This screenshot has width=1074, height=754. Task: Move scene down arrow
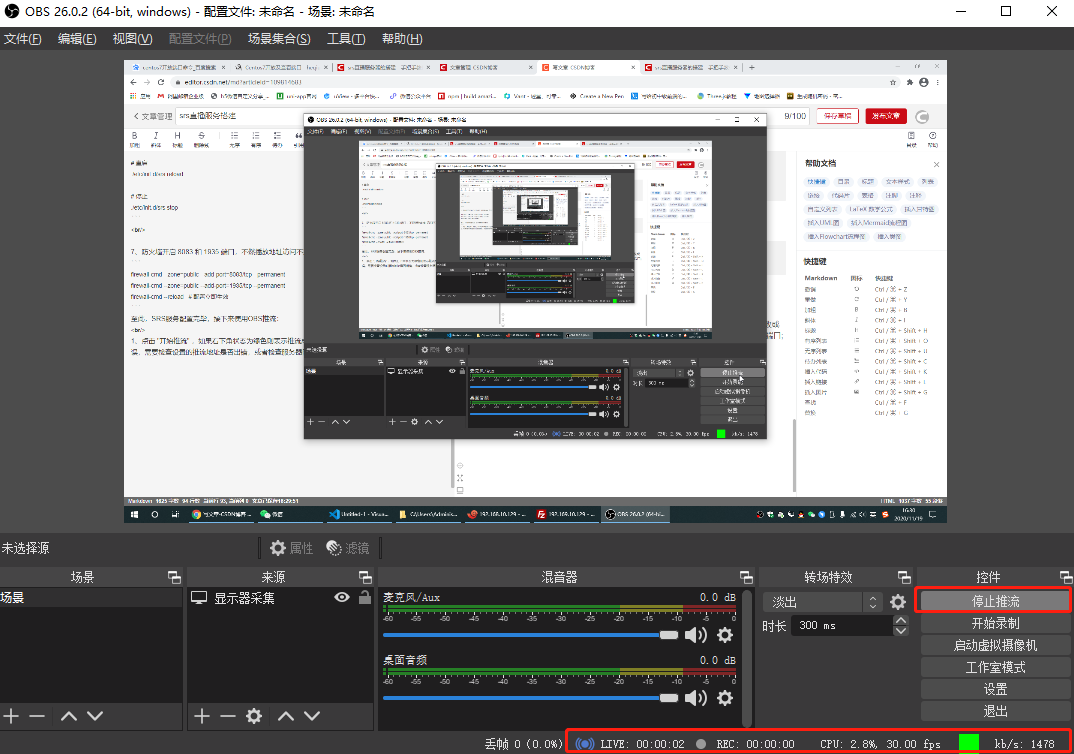coord(95,716)
